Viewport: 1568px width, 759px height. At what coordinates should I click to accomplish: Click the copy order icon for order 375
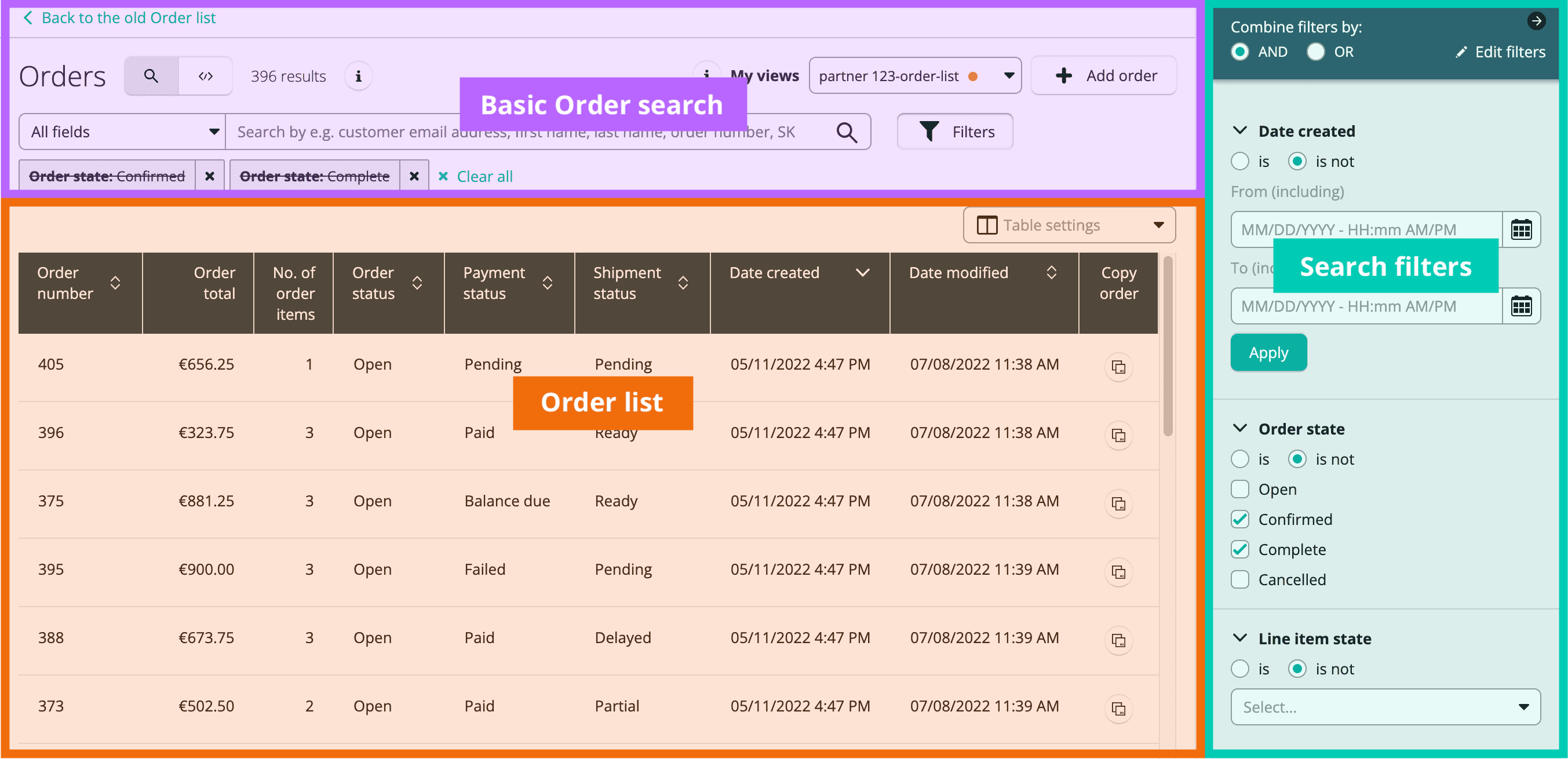click(x=1118, y=504)
